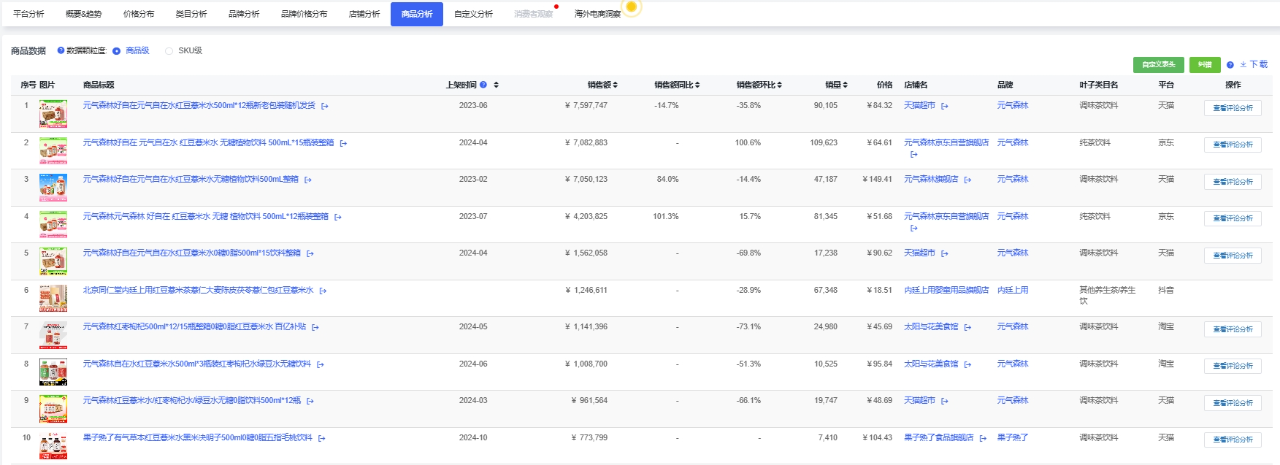Click the 抖音 platform cell

tap(1165, 290)
